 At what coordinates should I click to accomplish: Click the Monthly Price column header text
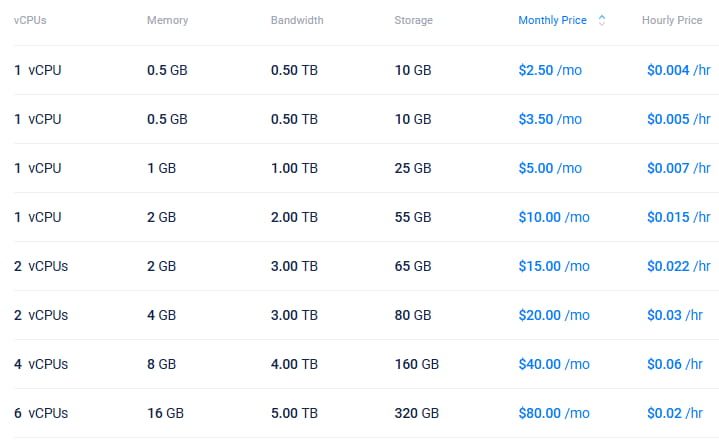(552, 20)
